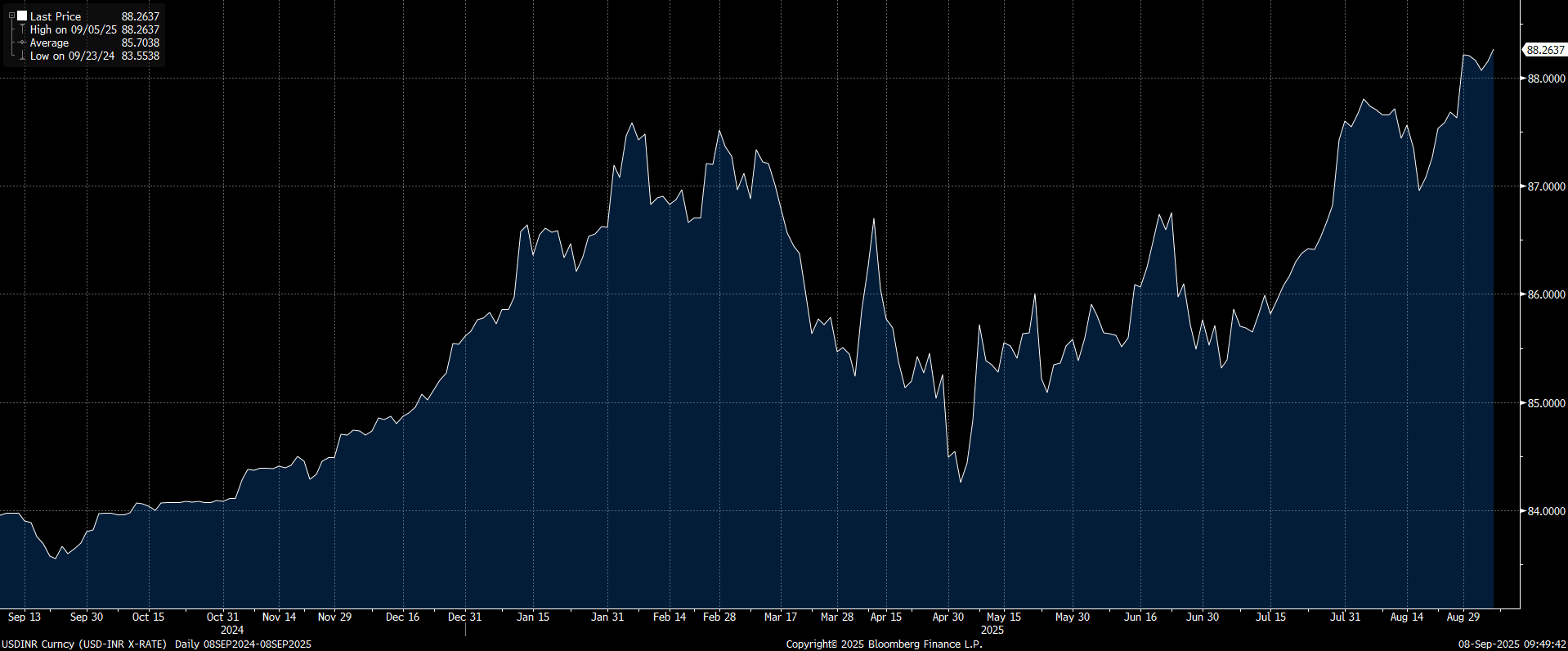Click the Daily 08SEP2024-08SEP2025 range text
This screenshot has width=1568, height=651.
point(243,644)
